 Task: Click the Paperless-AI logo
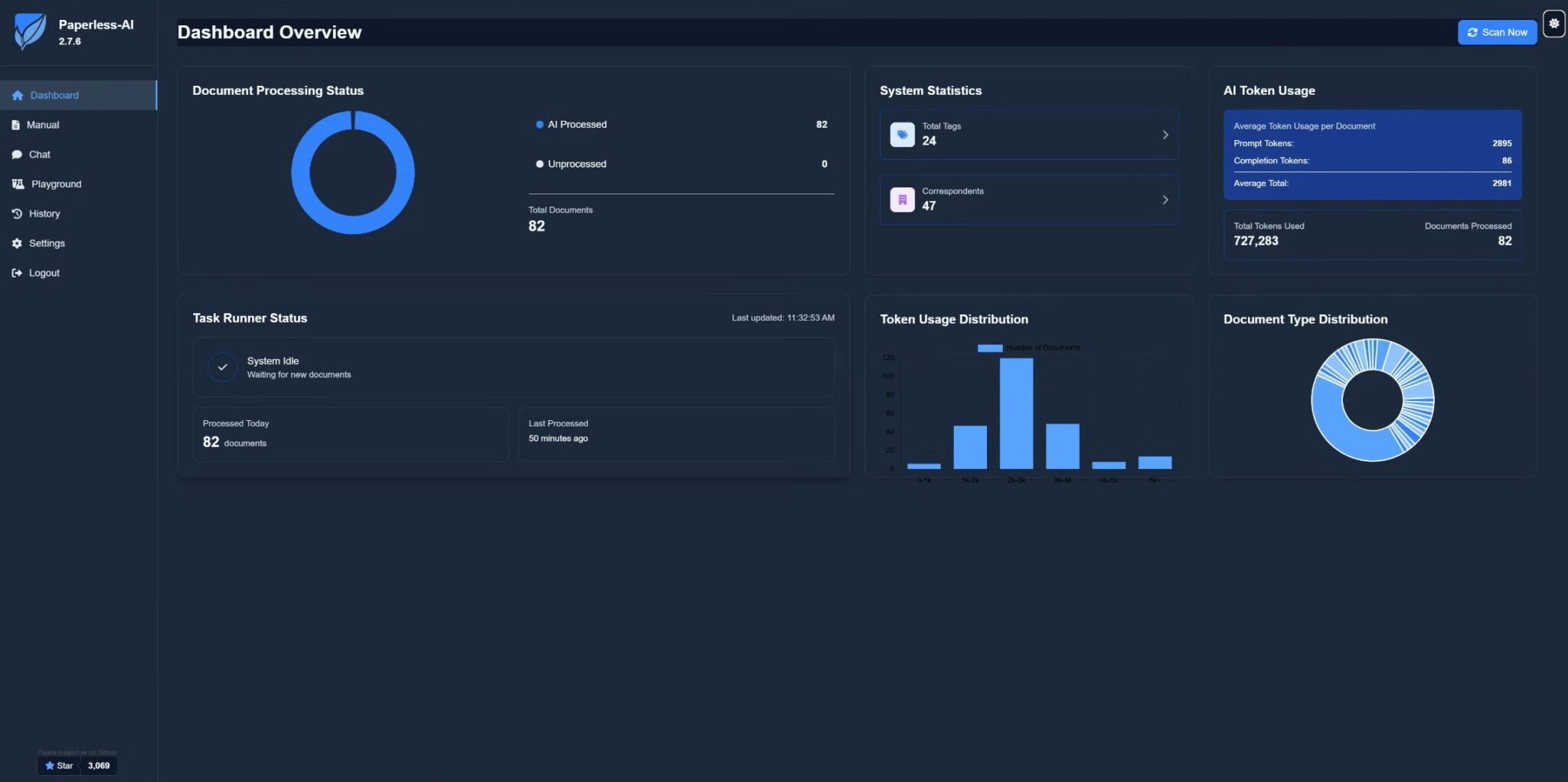(28, 32)
